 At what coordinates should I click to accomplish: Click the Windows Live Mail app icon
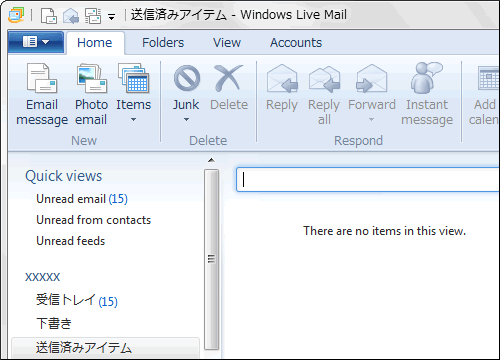coord(16,15)
